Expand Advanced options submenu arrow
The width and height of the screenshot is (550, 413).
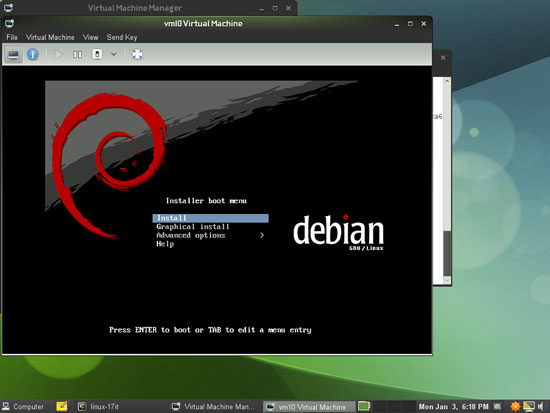click(x=262, y=235)
